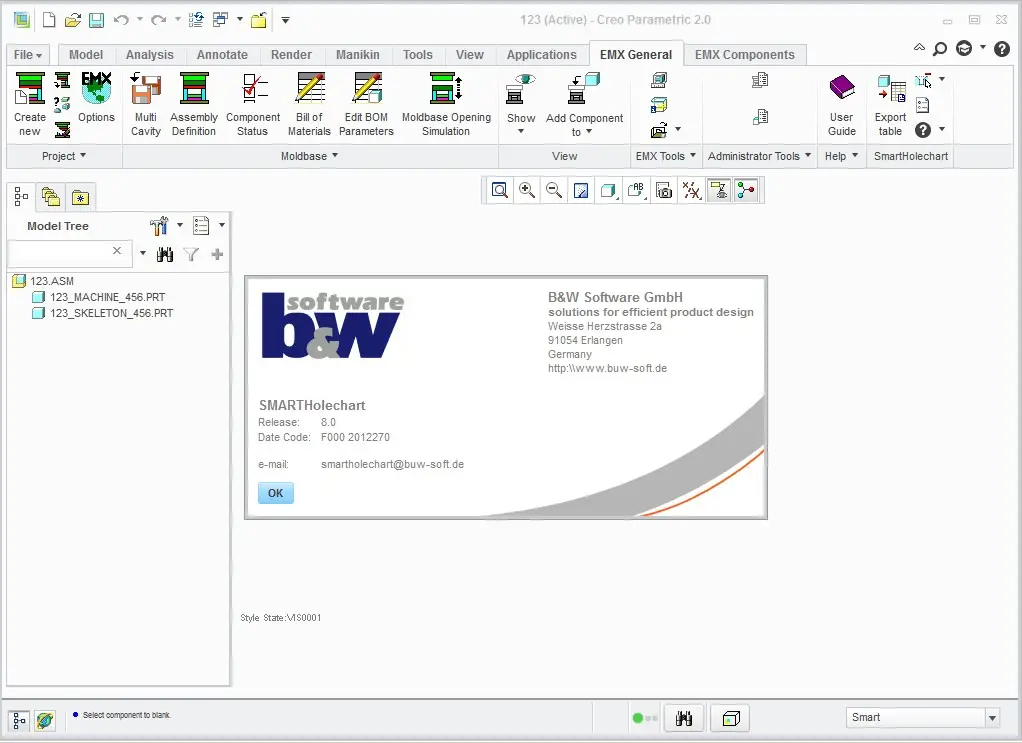Open the File menu
1022x743 pixels.
pos(28,55)
